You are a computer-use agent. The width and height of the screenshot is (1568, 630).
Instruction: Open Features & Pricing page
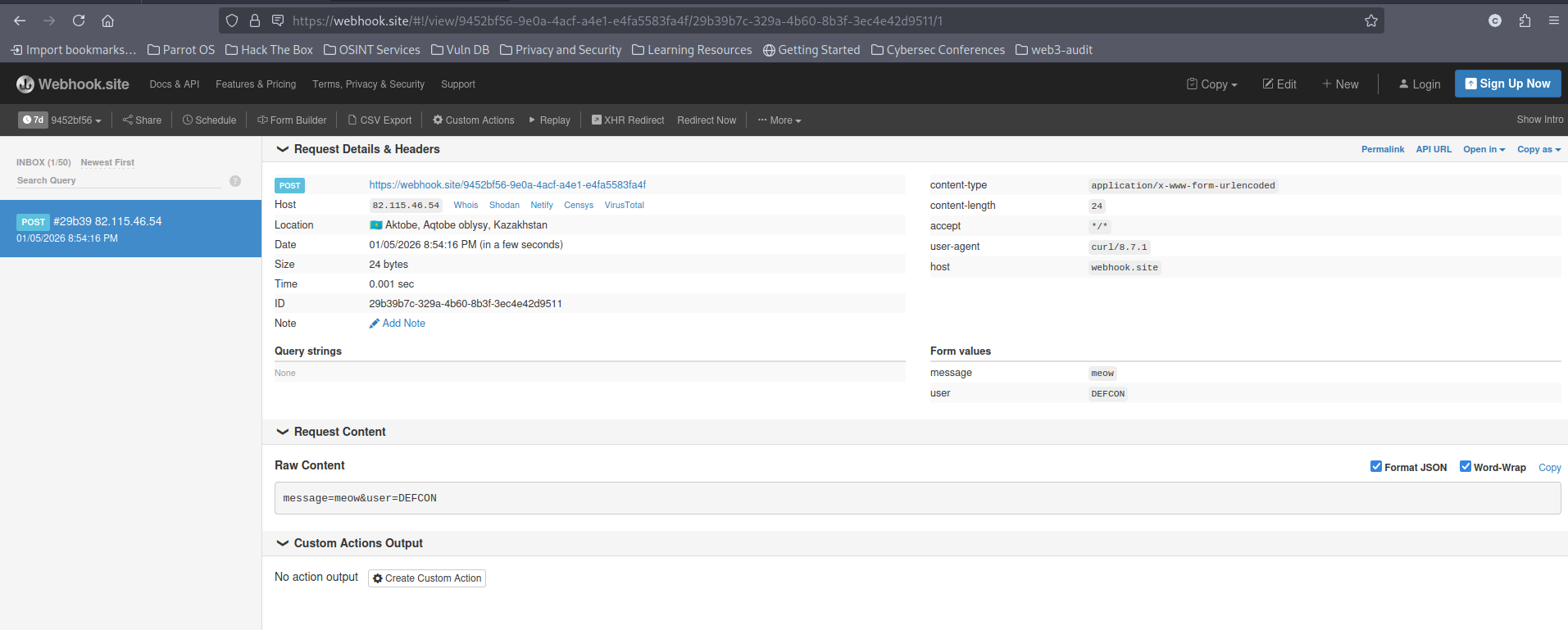coord(256,84)
